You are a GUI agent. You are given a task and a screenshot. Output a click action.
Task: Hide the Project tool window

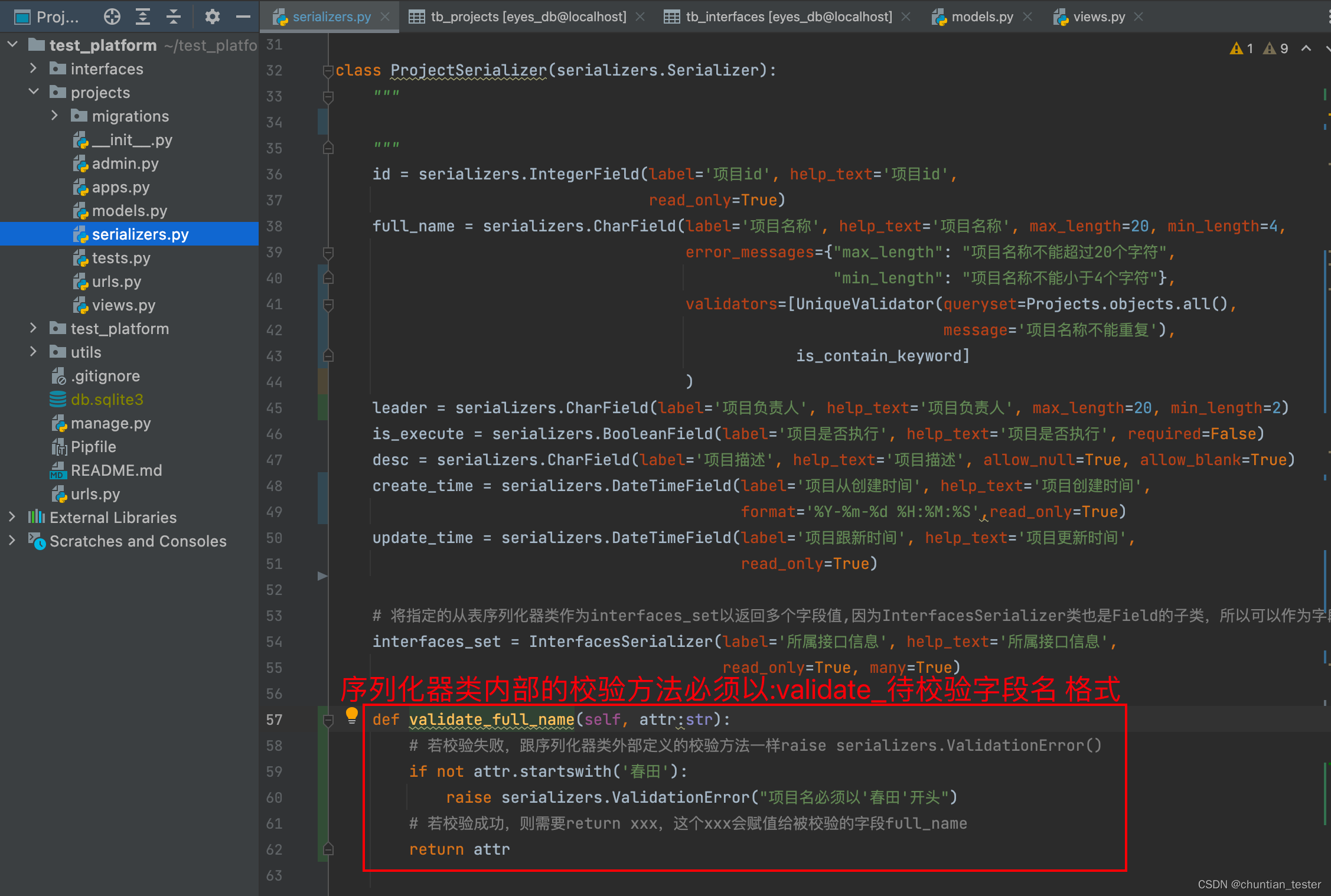point(243,16)
